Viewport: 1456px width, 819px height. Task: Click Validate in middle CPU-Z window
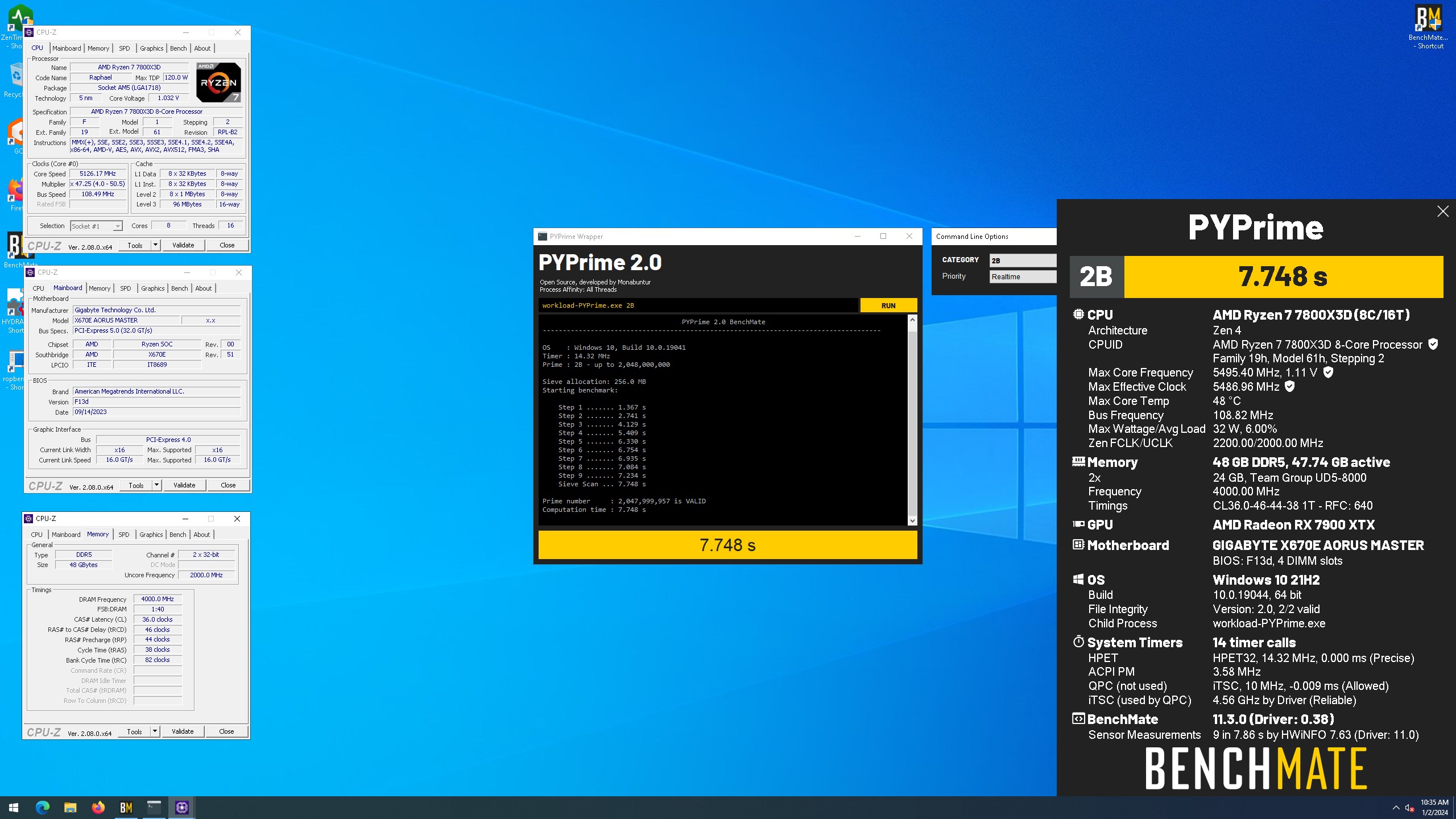(184, 485)
